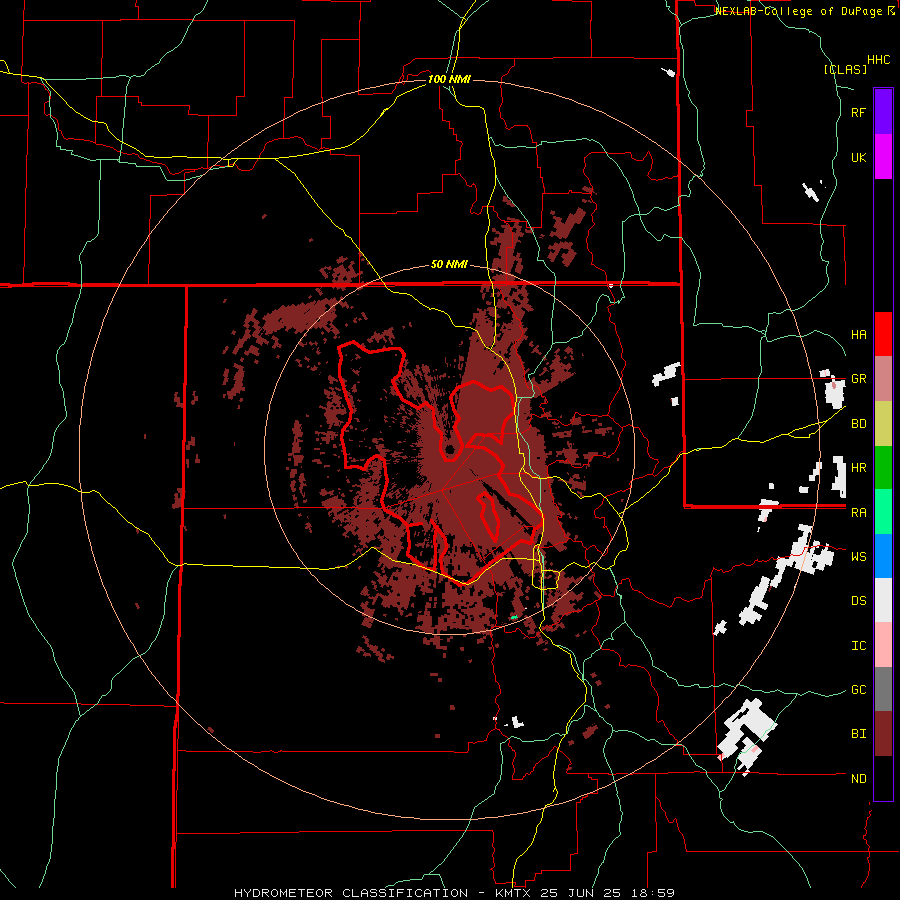Click the [CLAS] units label
The height and width of the screenshot is (900, 900).
(x=845, y=69)
